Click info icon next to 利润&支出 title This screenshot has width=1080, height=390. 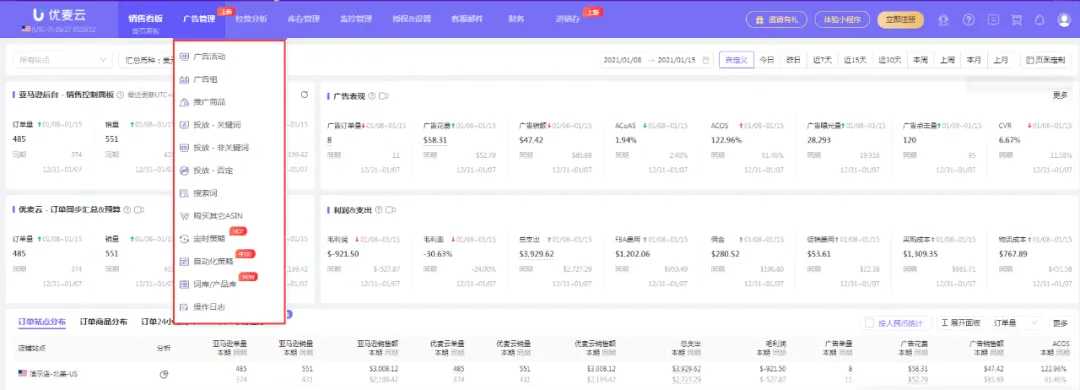coord(379,209)
